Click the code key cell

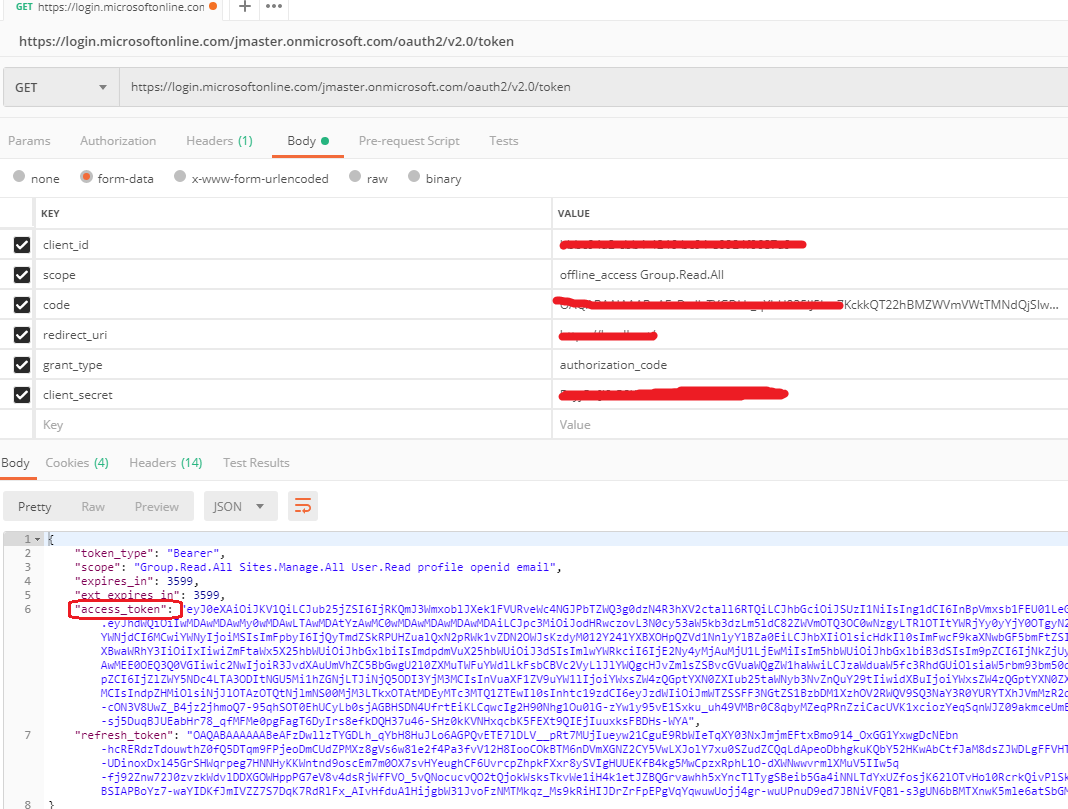(293, 304)
